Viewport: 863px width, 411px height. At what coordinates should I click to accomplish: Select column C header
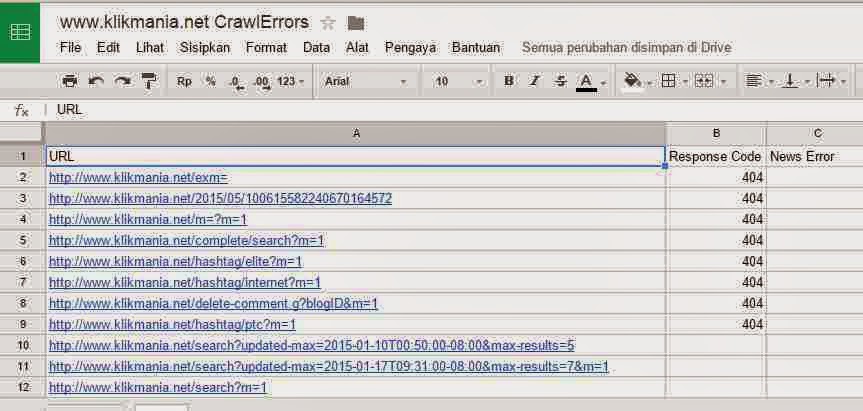pos(815,133)
